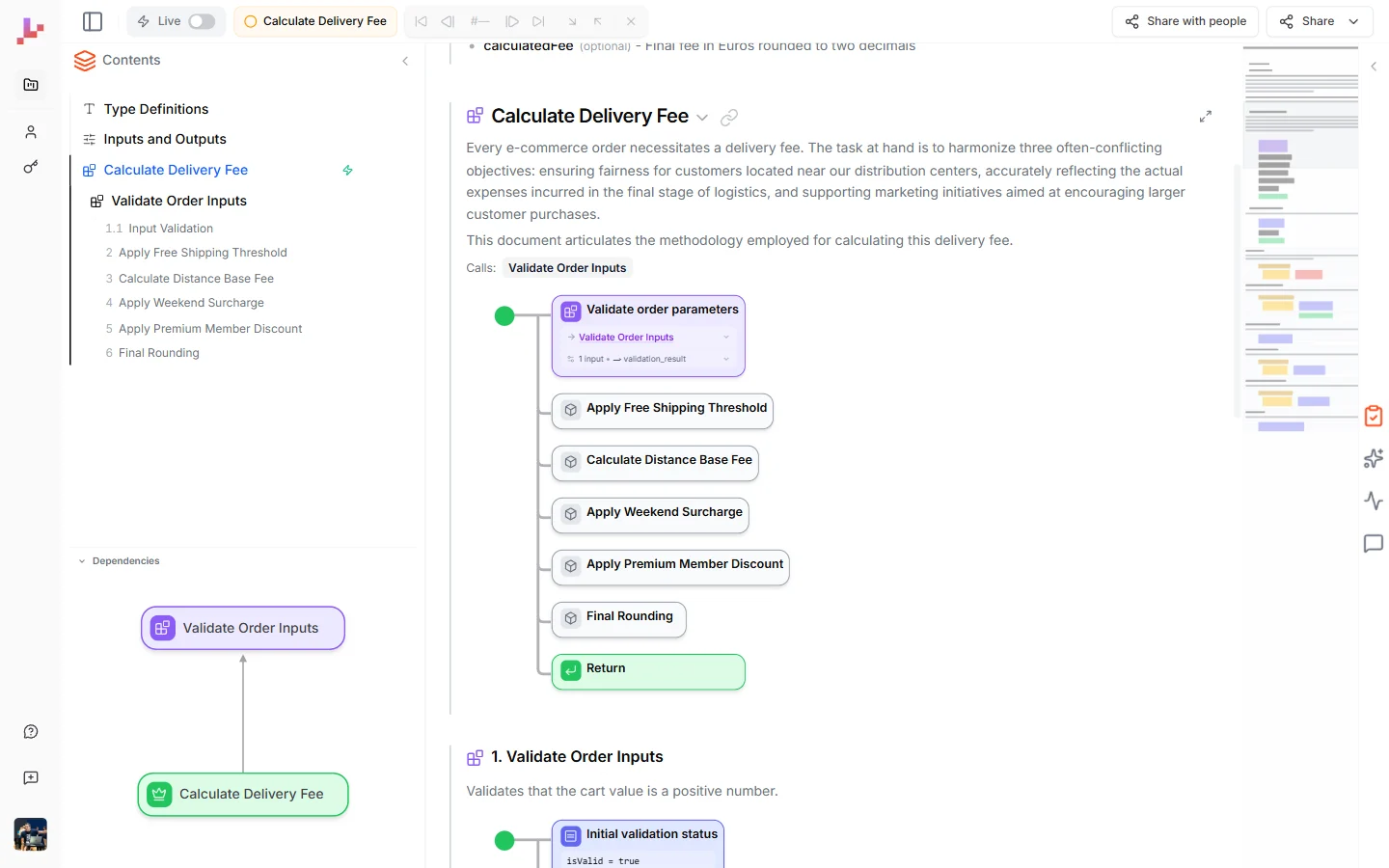
Task: Click Share with people button
Action: [1185, 21]
